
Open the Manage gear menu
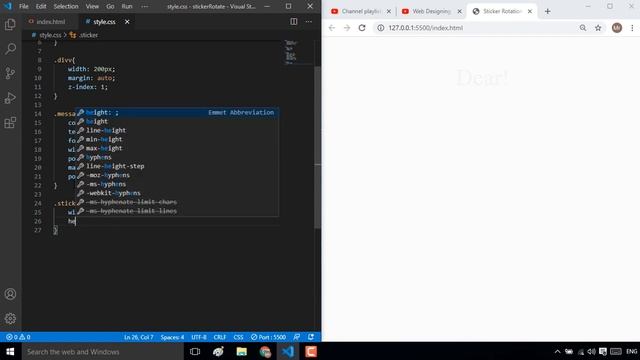pos(10,318)
